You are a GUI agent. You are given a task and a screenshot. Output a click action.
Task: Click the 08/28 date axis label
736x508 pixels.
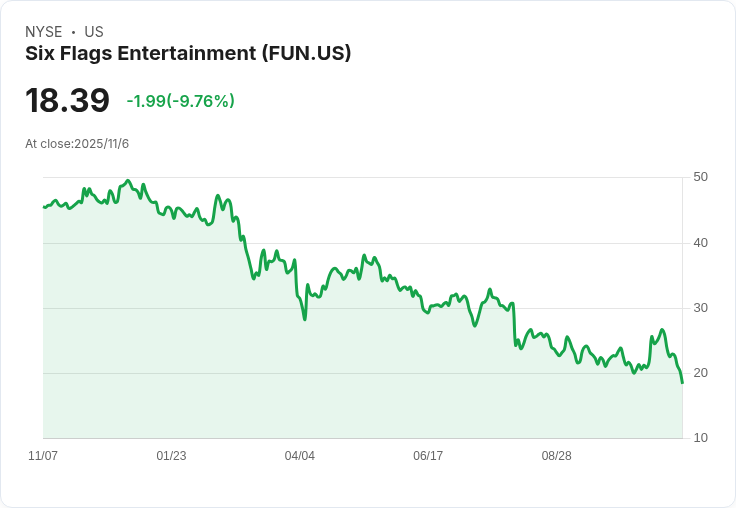(557, 456)
